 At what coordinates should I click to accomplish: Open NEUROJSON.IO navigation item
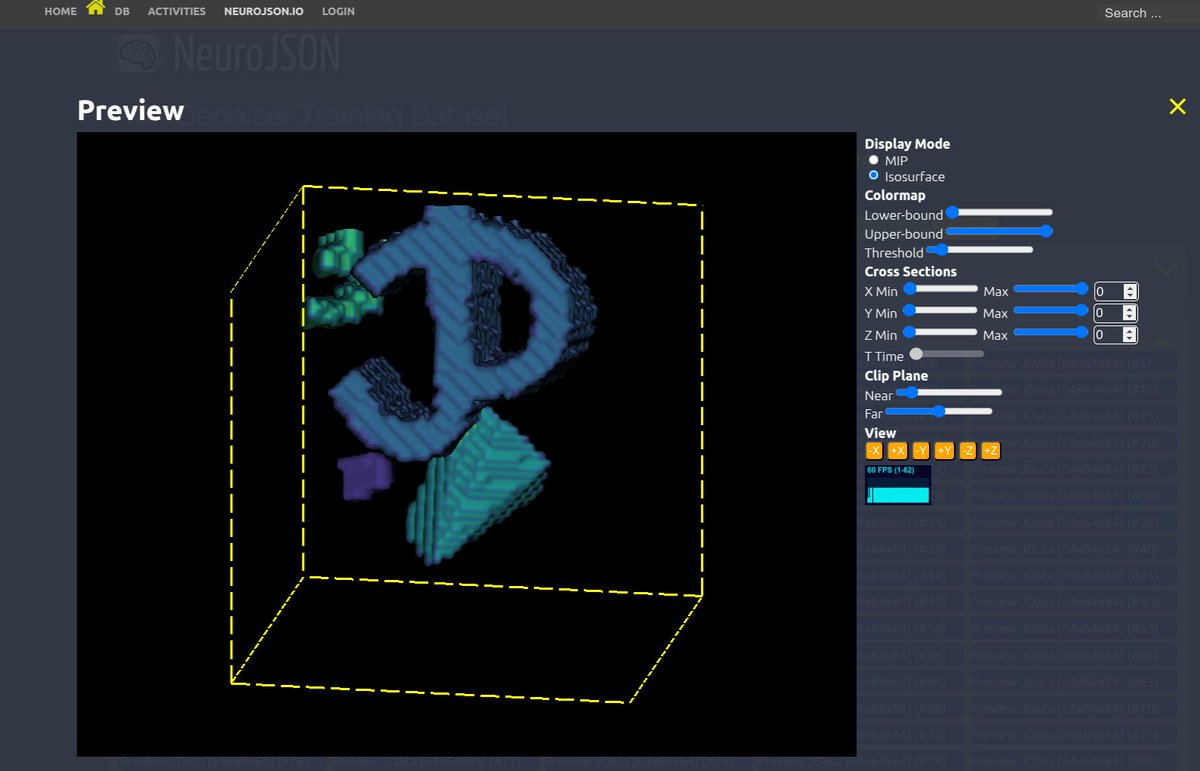point(264,12)
